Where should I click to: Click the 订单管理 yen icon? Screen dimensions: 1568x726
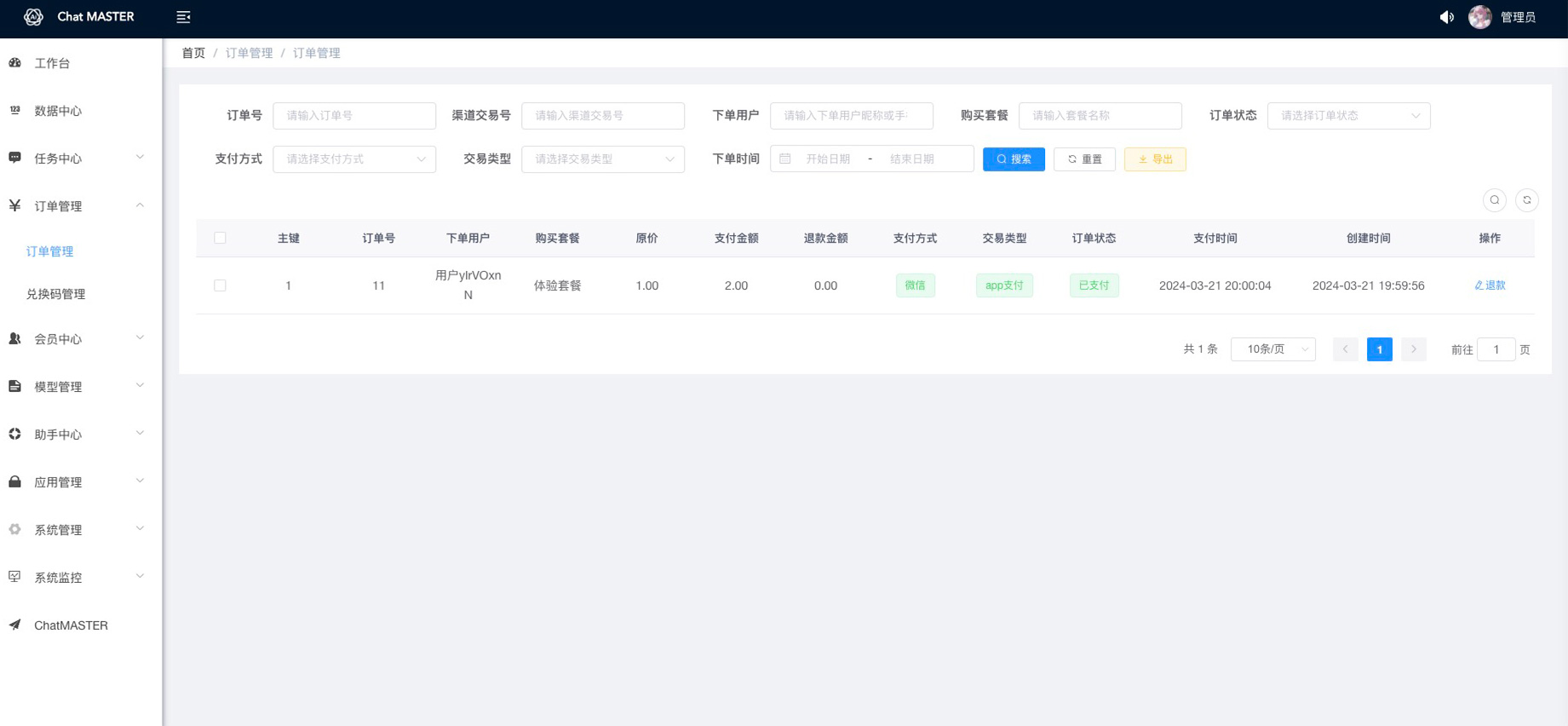pos(15,206)
